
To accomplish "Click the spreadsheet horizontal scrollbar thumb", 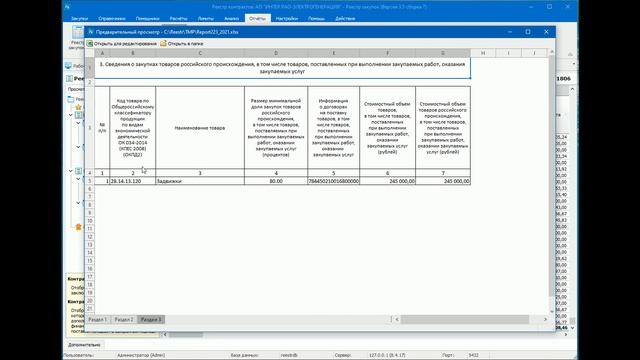I will pyautogui.click(x=465, y=319).
